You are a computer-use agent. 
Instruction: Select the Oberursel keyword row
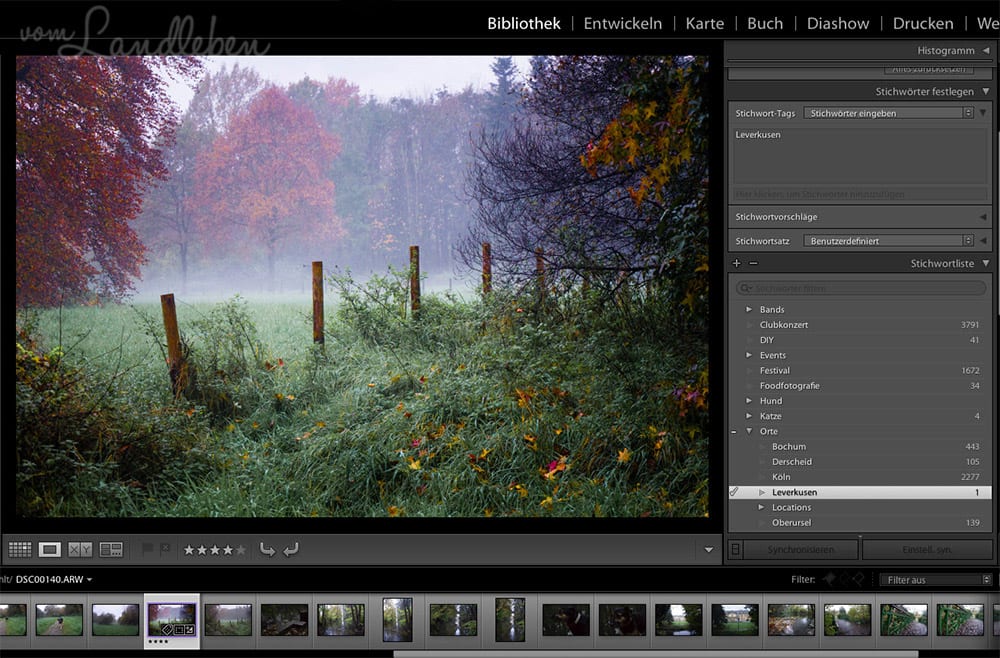860,523
